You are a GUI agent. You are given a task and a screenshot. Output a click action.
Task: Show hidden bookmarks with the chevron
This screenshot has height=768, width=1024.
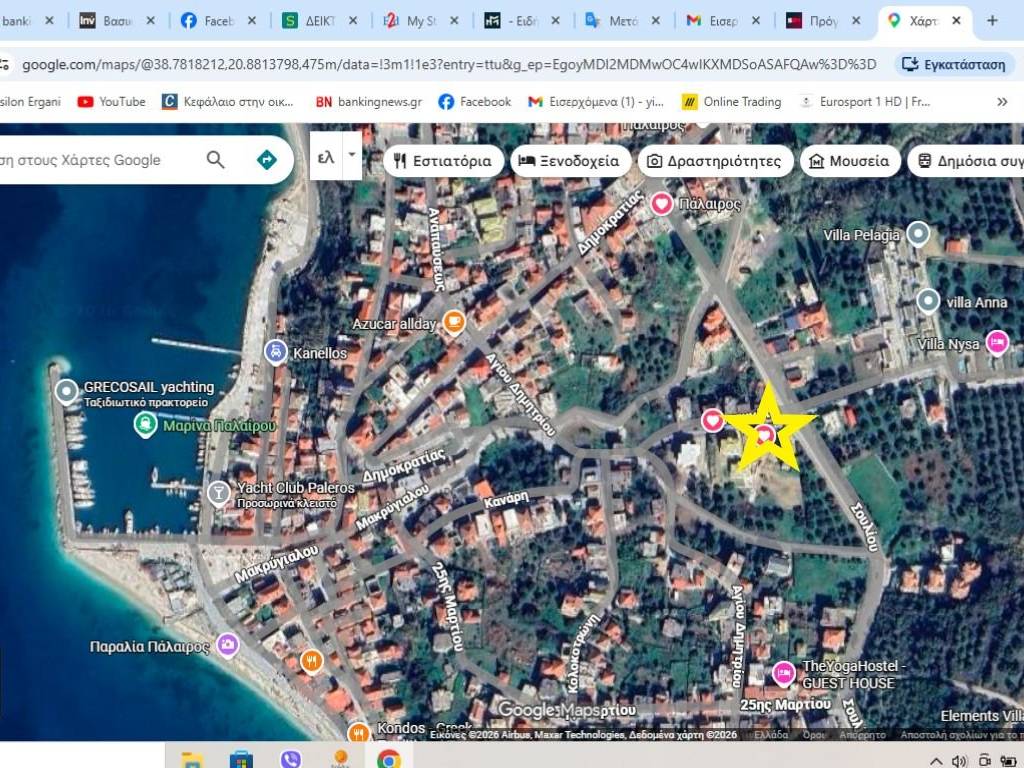click(1002, 102)
